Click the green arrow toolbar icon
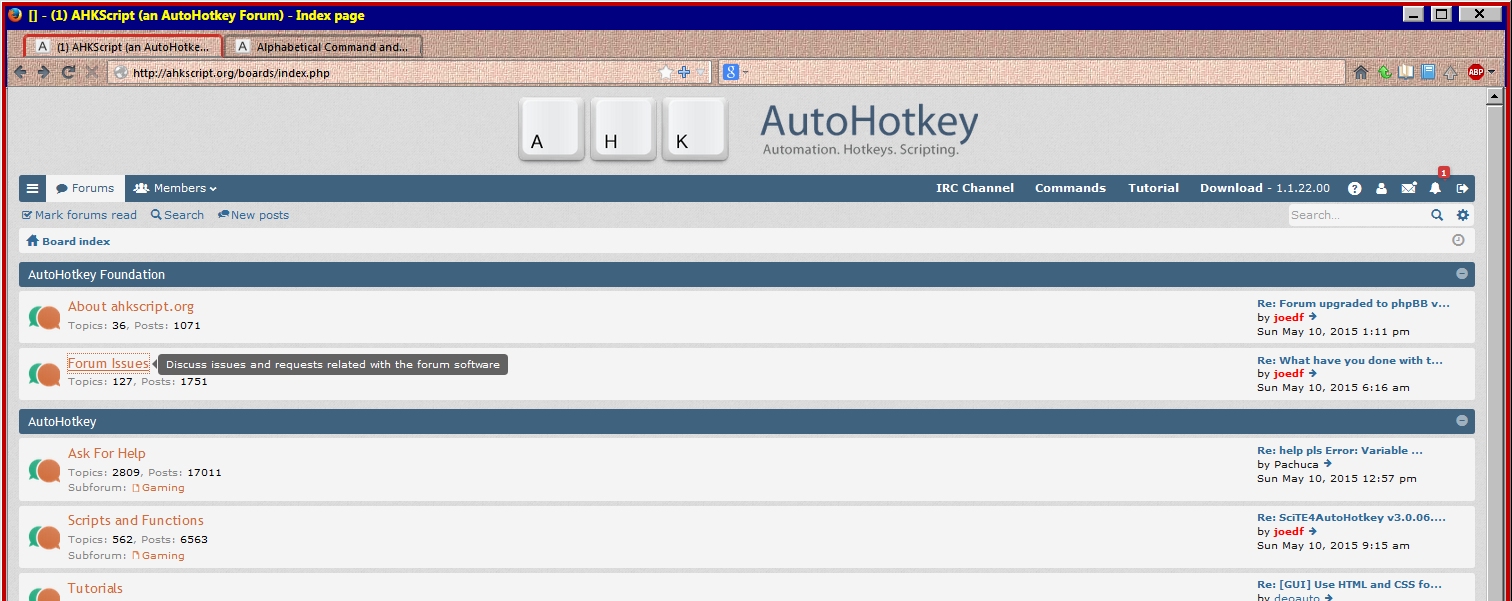This screenshot has width=1512, height=601. pos(1384,72)
